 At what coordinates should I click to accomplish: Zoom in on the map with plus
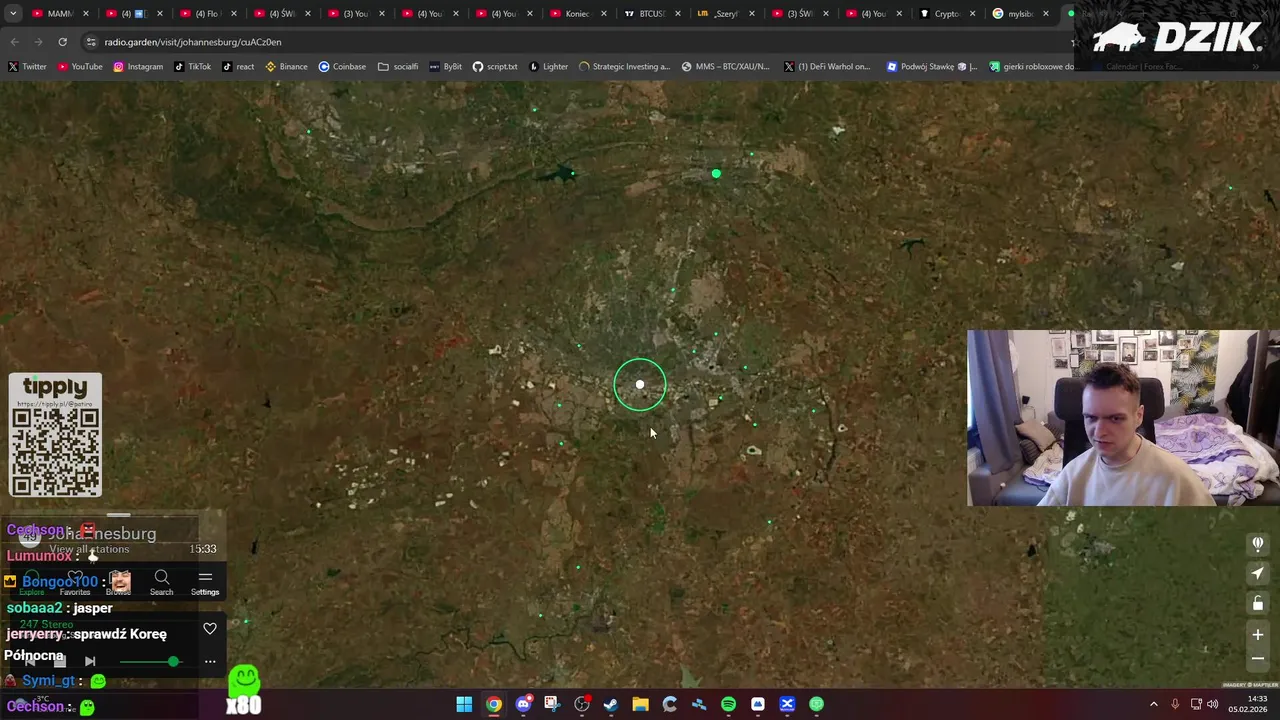point(1258,634)
